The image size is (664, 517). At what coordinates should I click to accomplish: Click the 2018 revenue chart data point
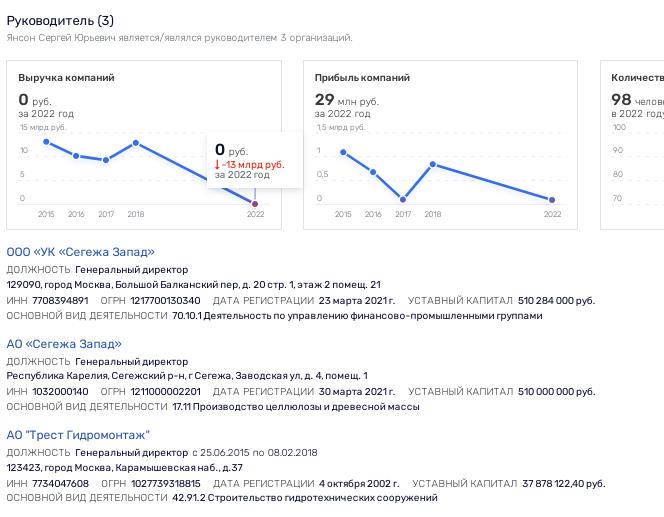136,142
